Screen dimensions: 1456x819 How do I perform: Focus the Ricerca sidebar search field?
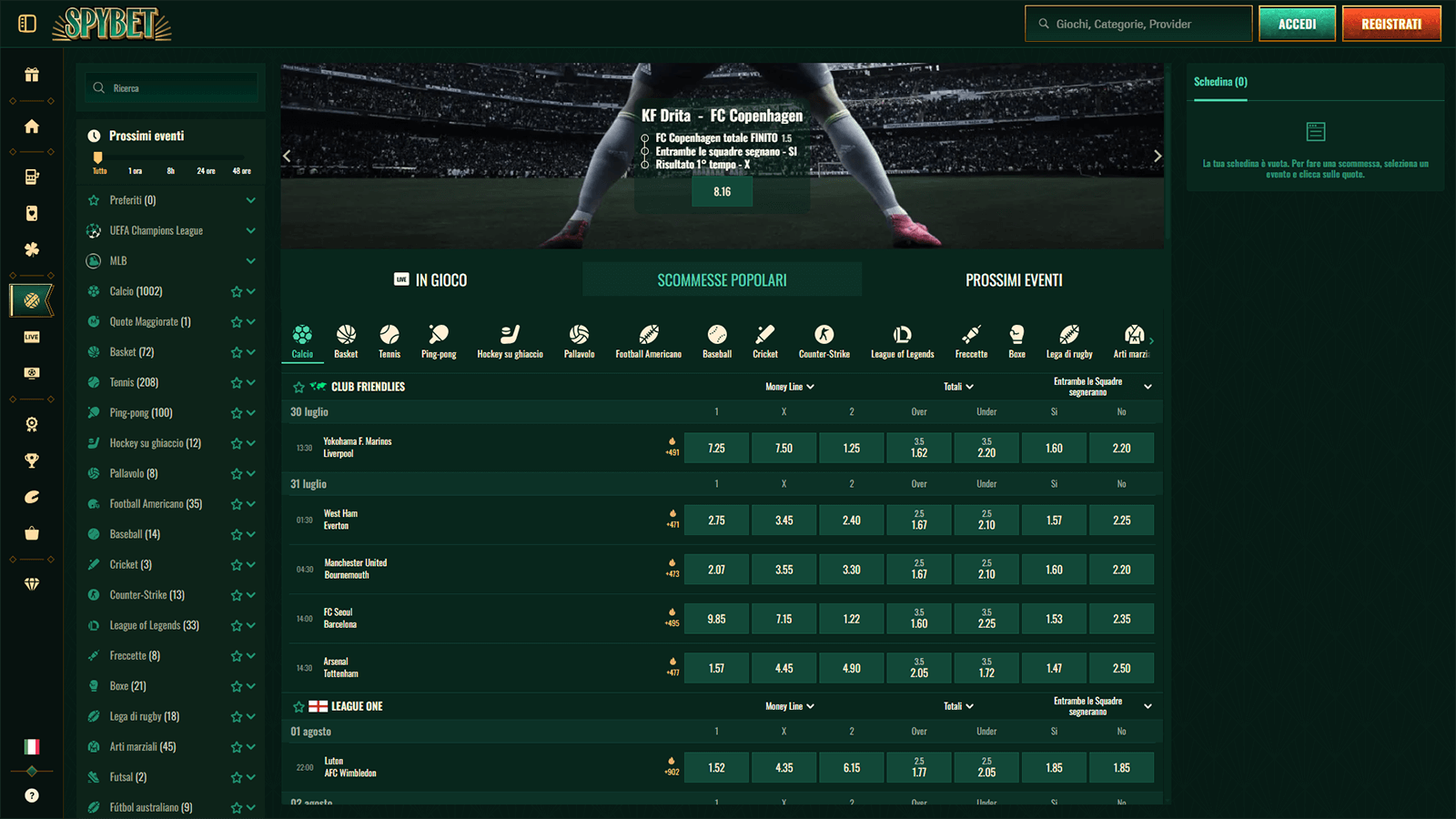click(171, 88)
